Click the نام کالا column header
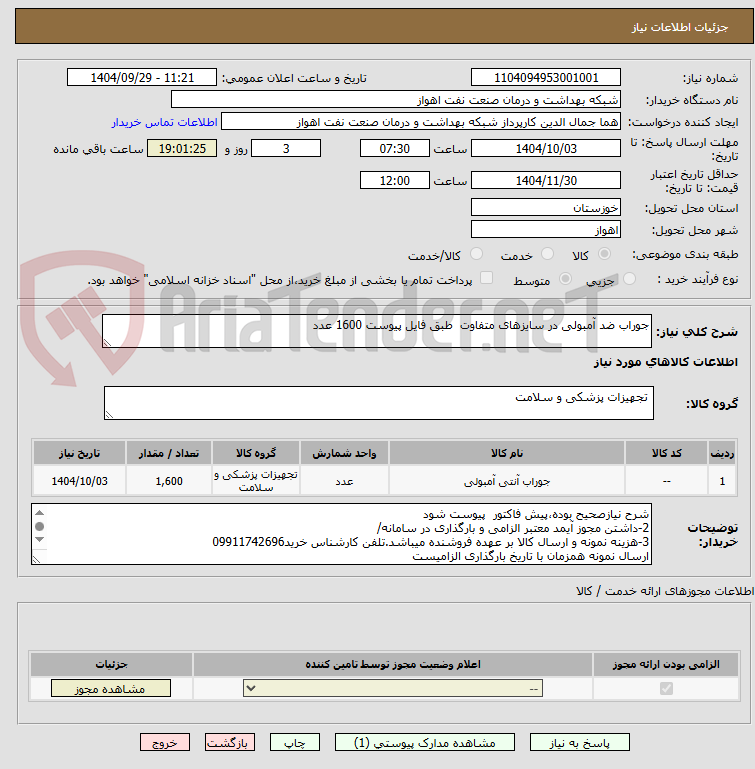 [507, 453]
